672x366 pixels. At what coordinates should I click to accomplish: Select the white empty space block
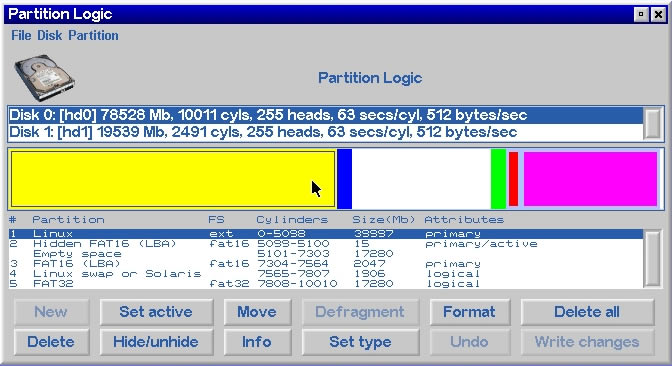(x=421, y=179)
